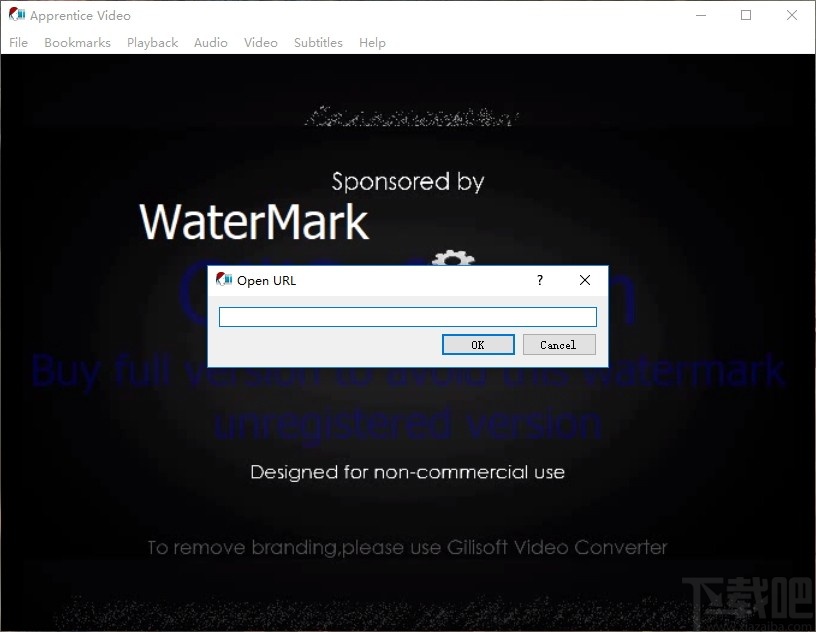Viewport: 816px width, 632px height.
Task: Open the Bookmarks menu
Action: pos(77,43)
